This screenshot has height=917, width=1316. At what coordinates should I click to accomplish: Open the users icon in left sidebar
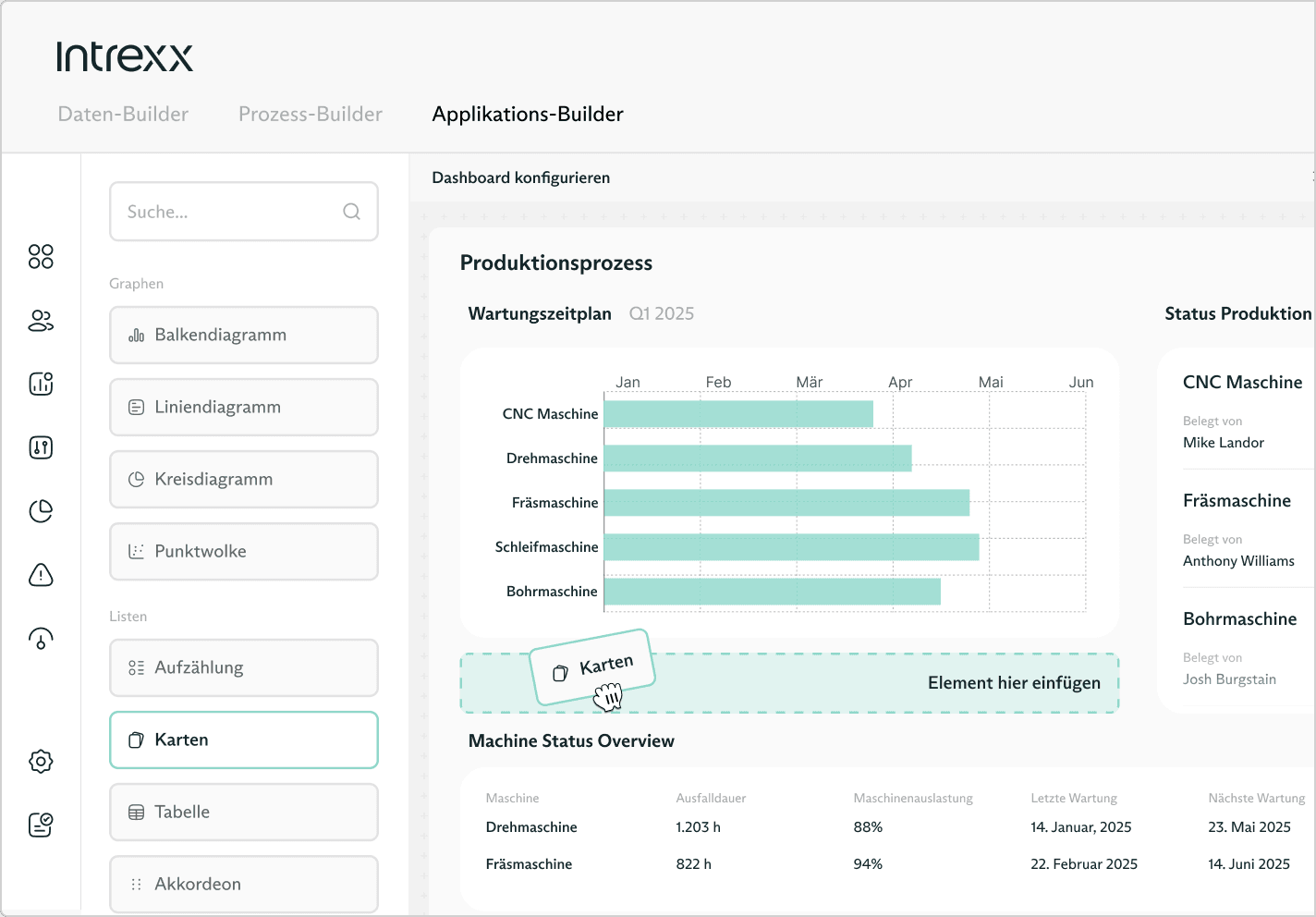tap(41, 321)
